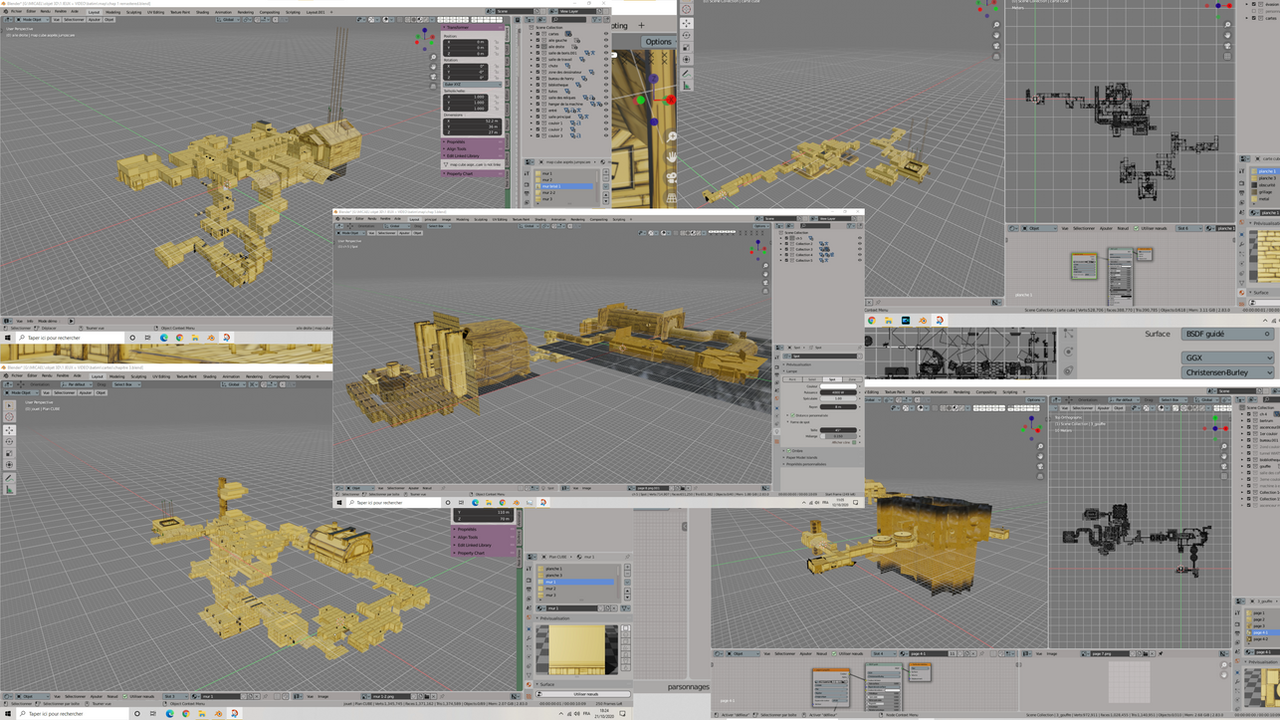
Task: Select Spot light type in center properties
Action: click(x=833, y=379)
